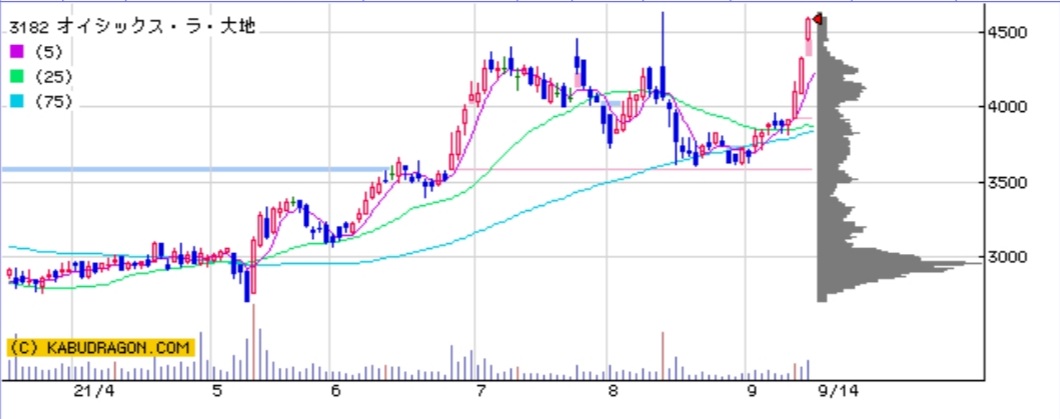The image size is (1060, 419).
Task: Click the purple (5) moving average swatch
Action: 16,51
